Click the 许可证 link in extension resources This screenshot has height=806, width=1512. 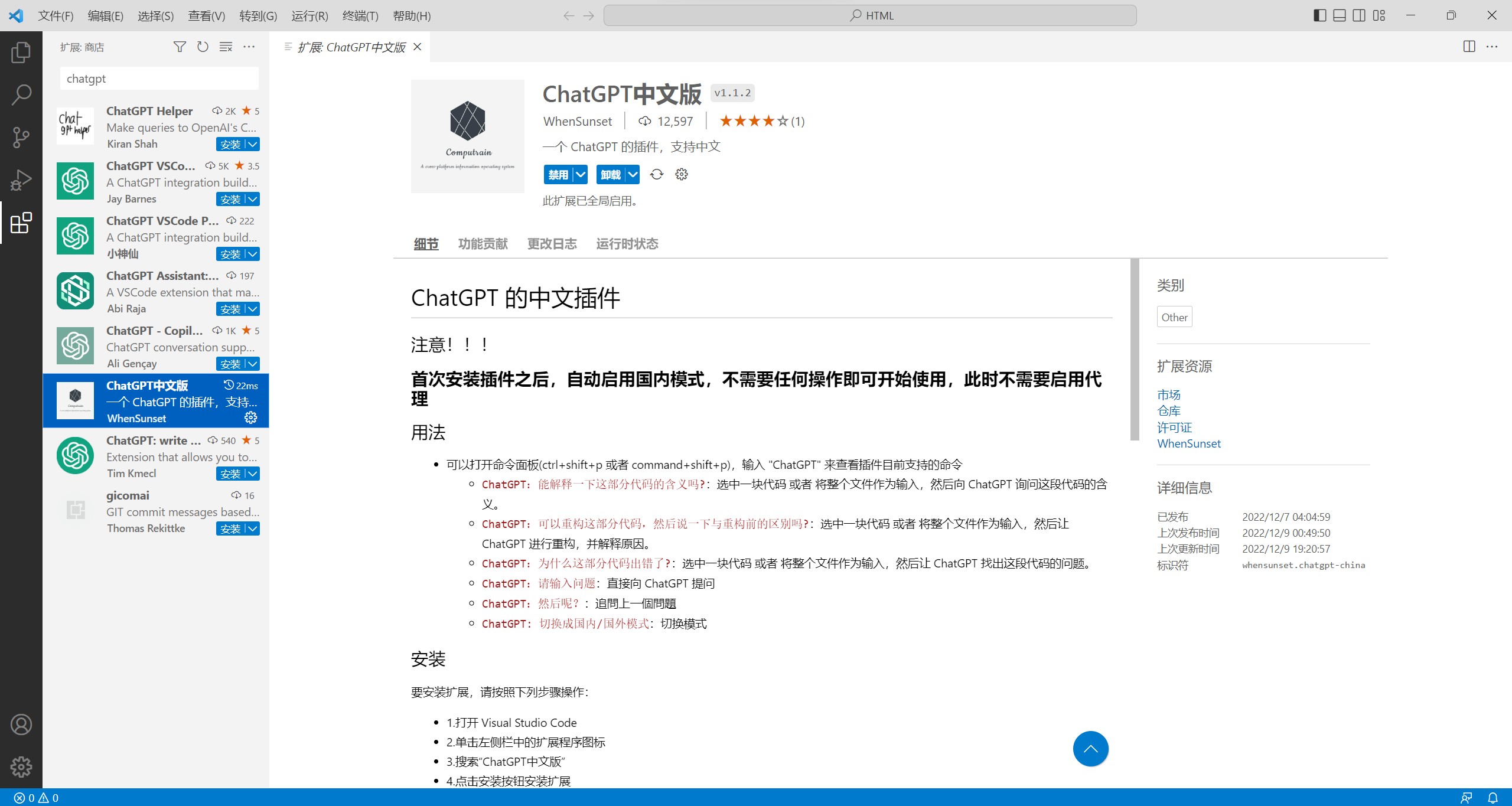coord(1174,427)
